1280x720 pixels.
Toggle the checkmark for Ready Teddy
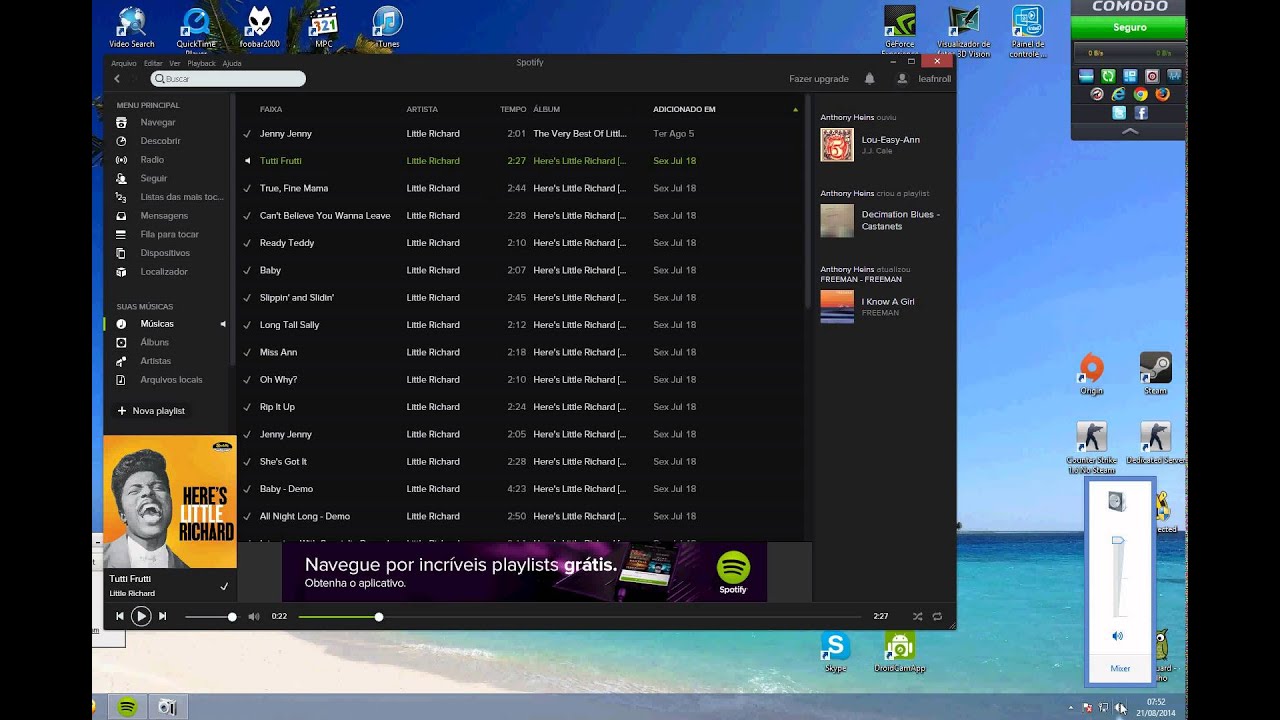[247, 243]
